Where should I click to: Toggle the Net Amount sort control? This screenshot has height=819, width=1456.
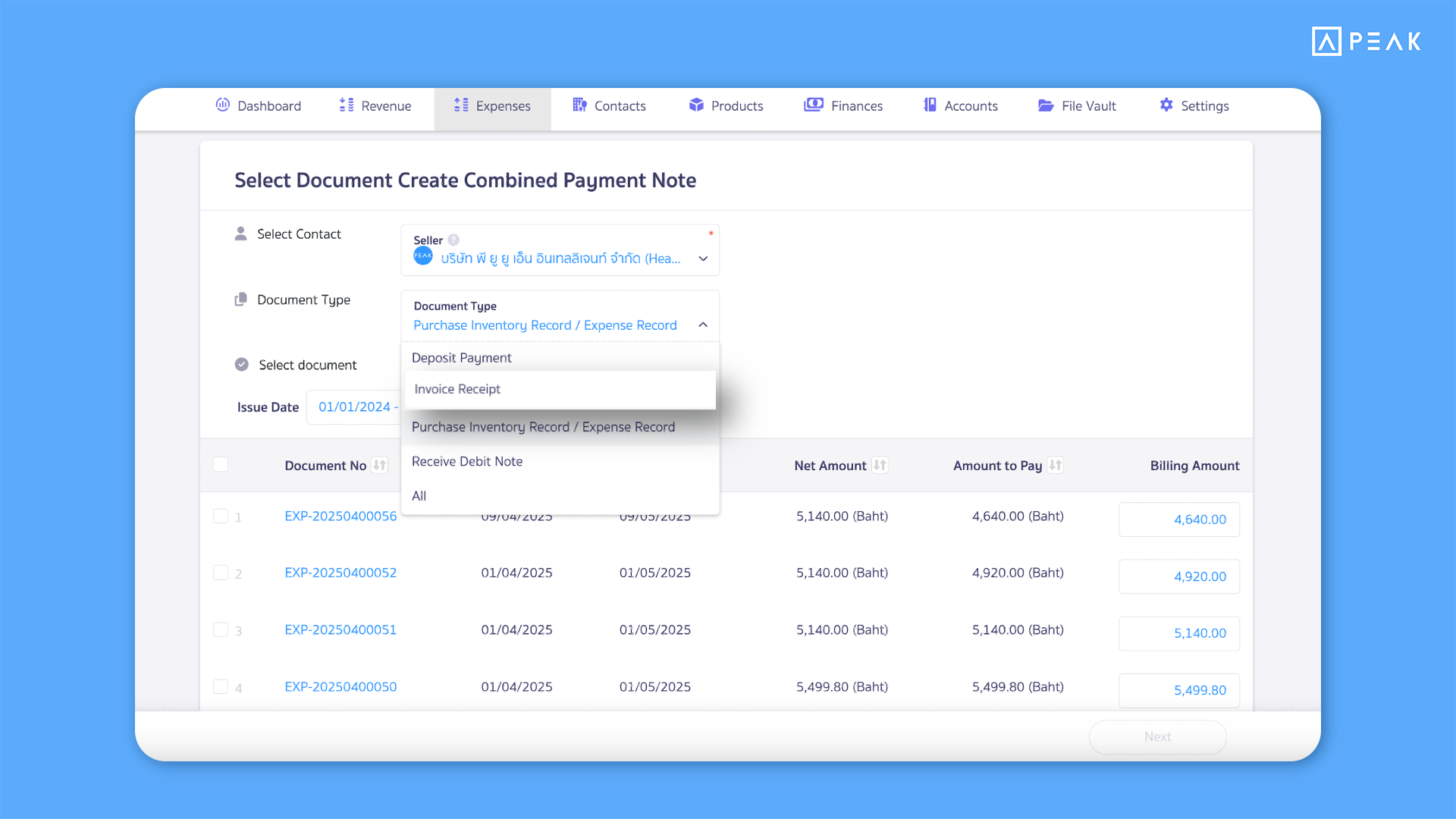pyautogui.click(x=880, y=465)
